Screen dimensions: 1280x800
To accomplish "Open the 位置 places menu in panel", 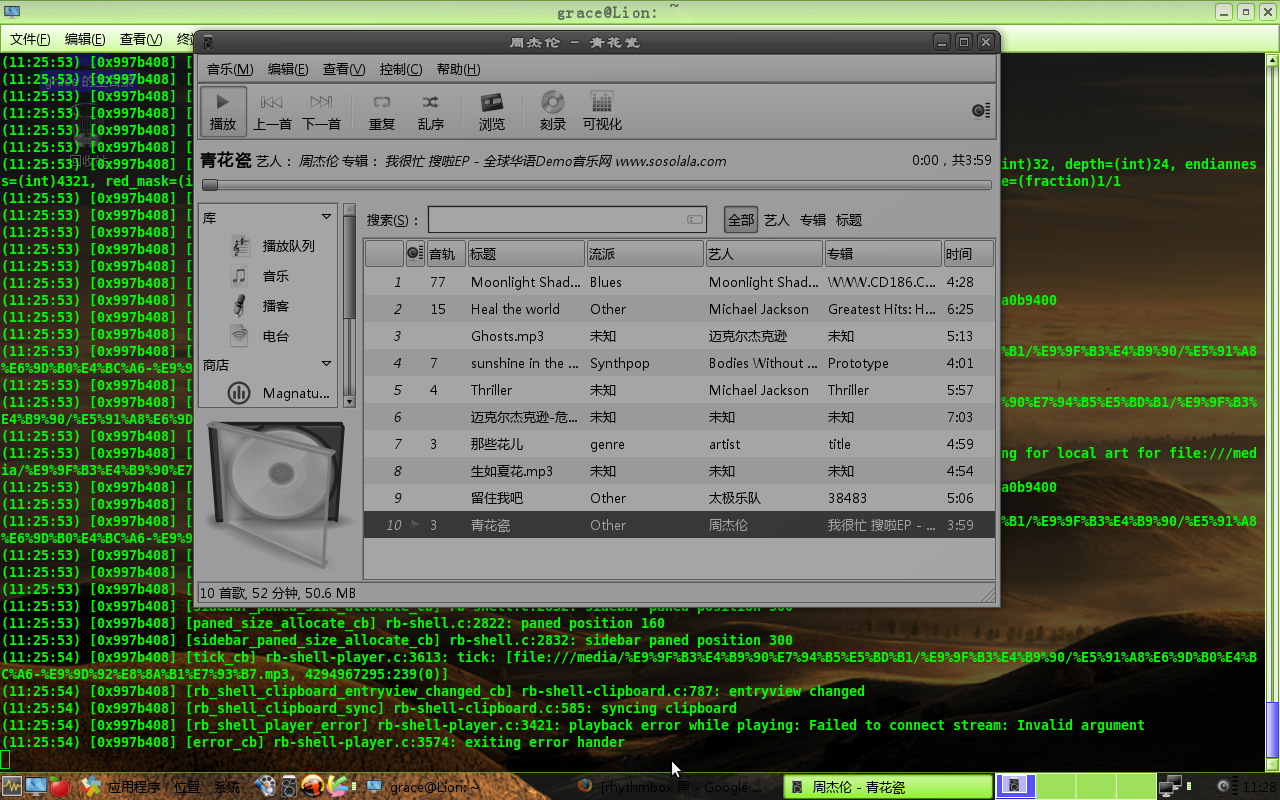I will coord(187,787).
